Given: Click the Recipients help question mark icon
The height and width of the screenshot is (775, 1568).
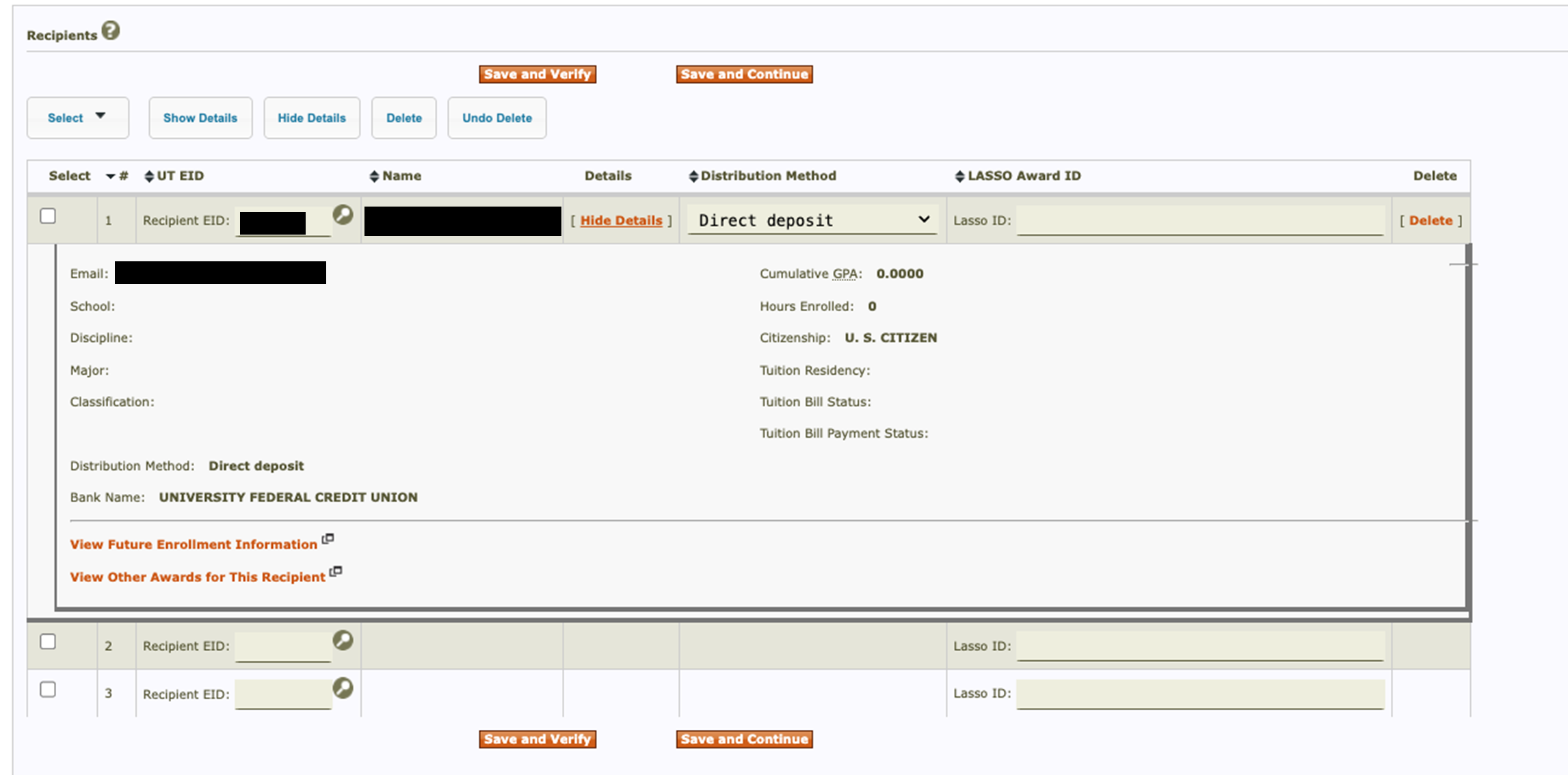Looking at the screenshot, I should 111,31.
